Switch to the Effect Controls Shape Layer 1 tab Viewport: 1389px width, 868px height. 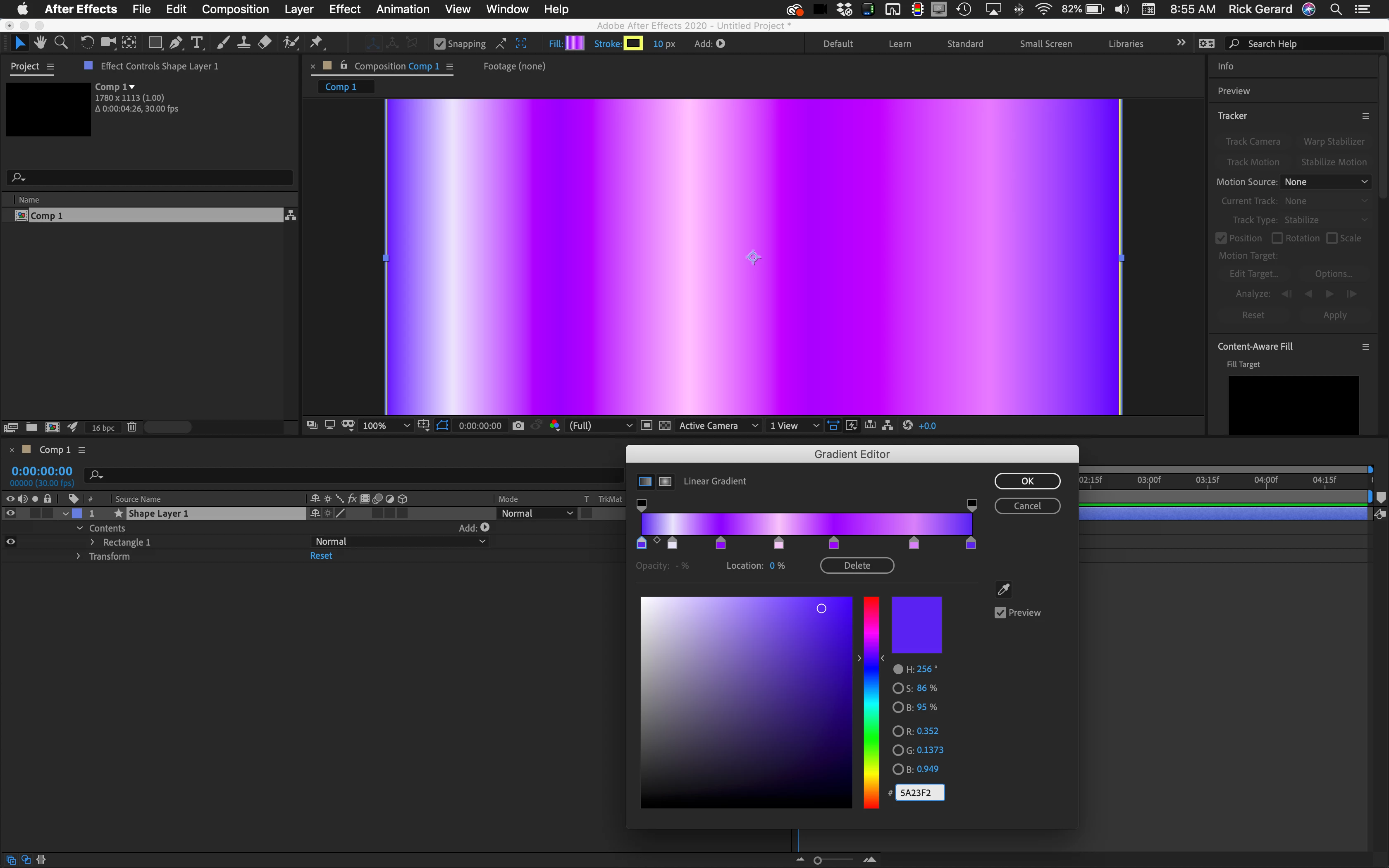pyautogui.click(x=159, y=66)
